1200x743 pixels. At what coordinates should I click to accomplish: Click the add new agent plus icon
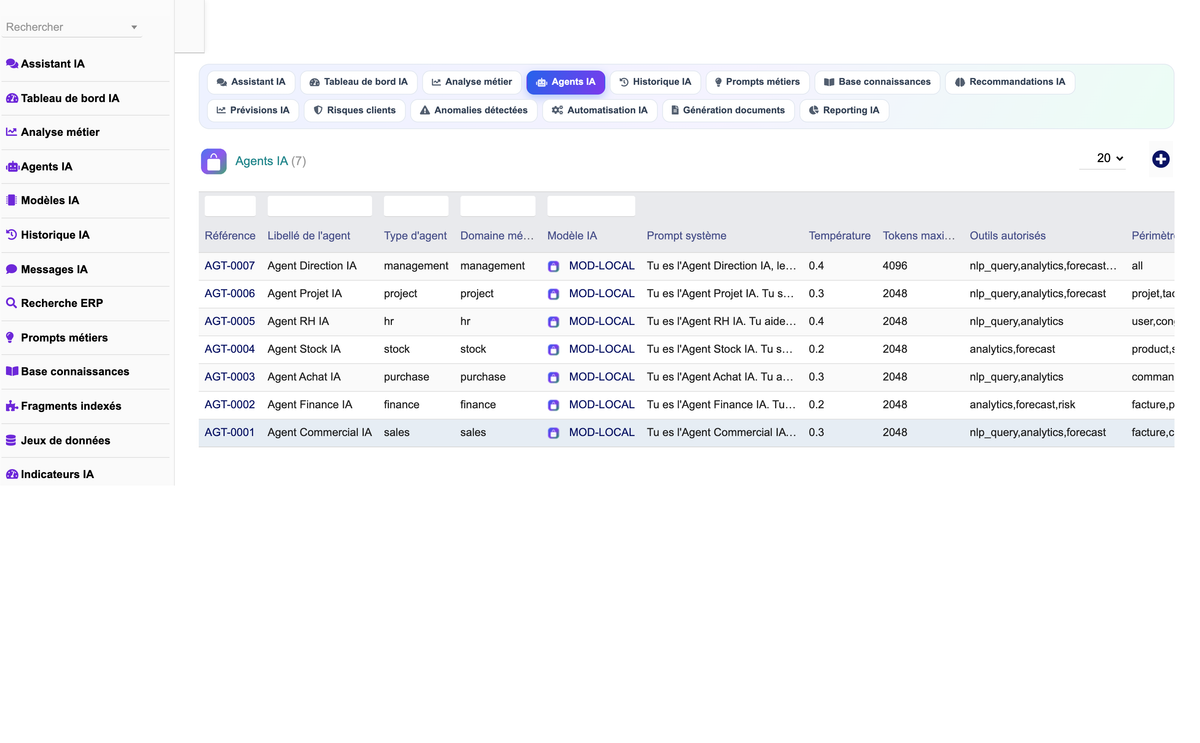pos(1160,159)
